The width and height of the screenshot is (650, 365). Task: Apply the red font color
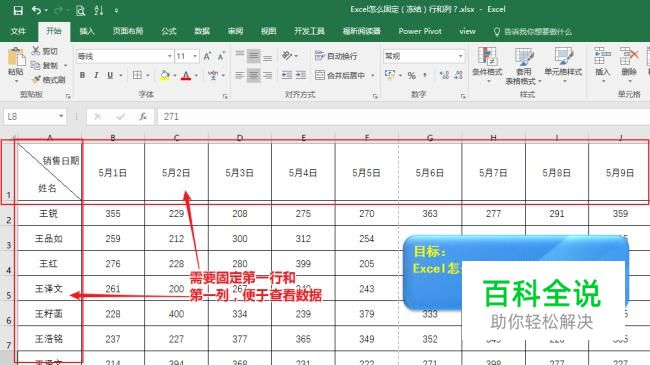pos(186,75)
